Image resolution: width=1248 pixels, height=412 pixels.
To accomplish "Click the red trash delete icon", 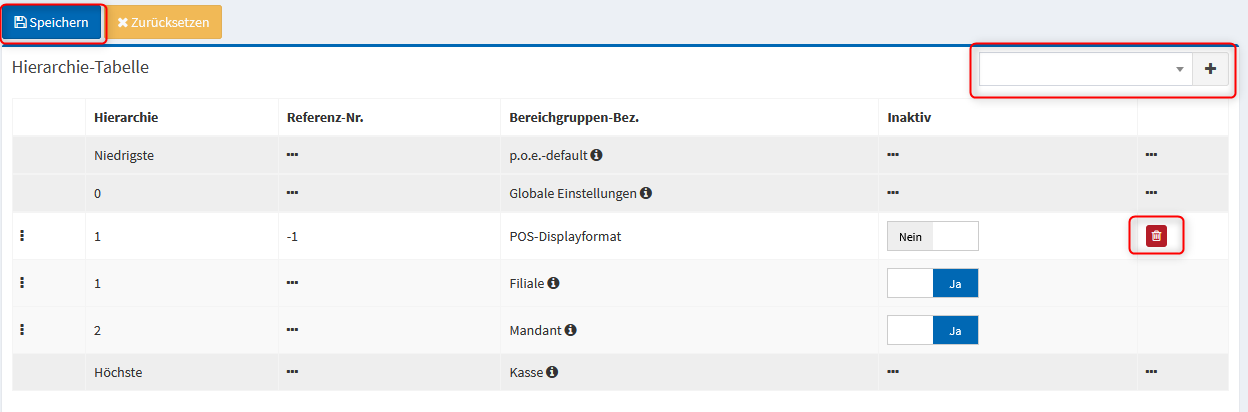I will (1156, 236).
